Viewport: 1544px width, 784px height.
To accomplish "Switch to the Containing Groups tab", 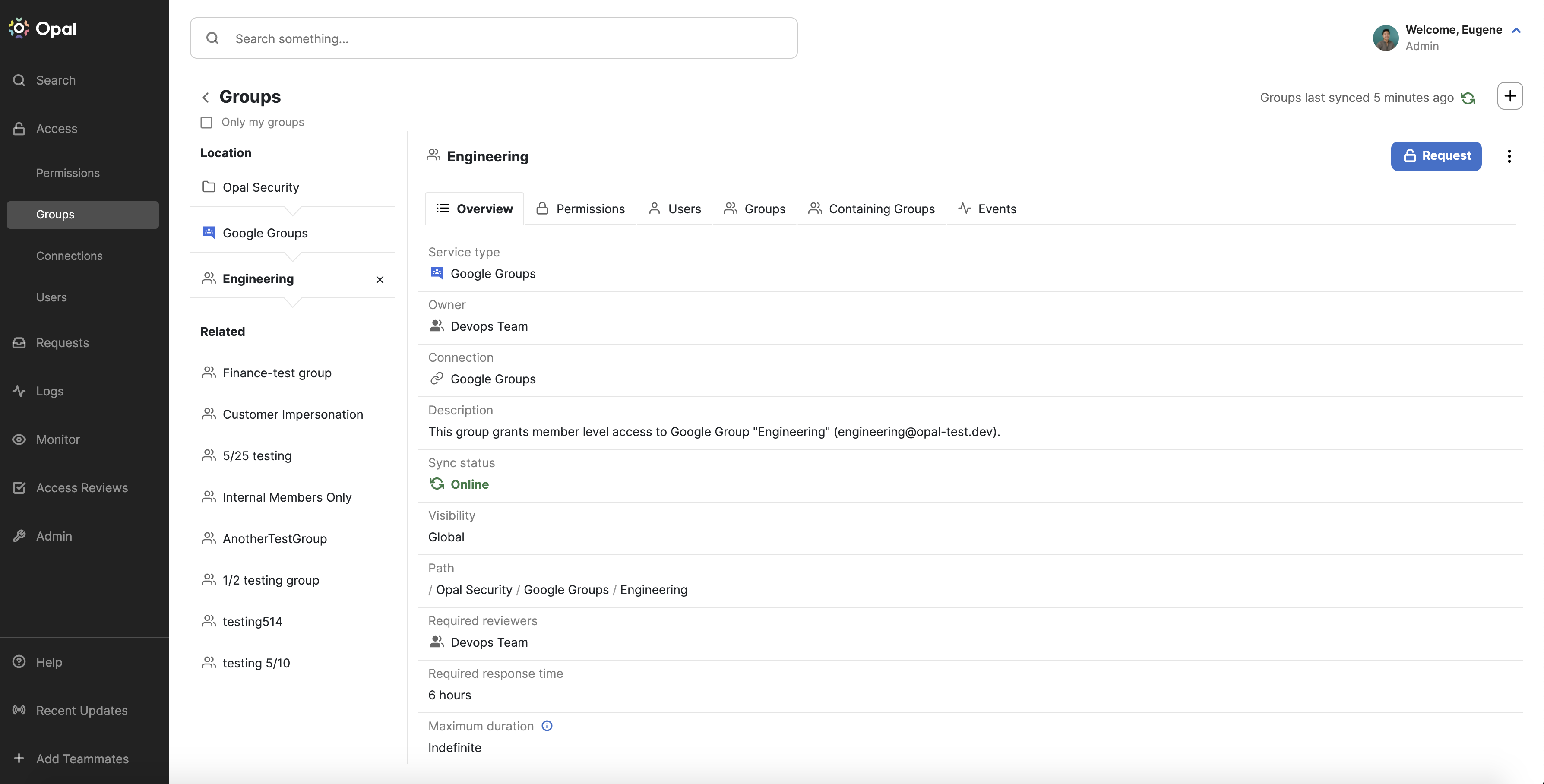I will (x=871, y=209).
